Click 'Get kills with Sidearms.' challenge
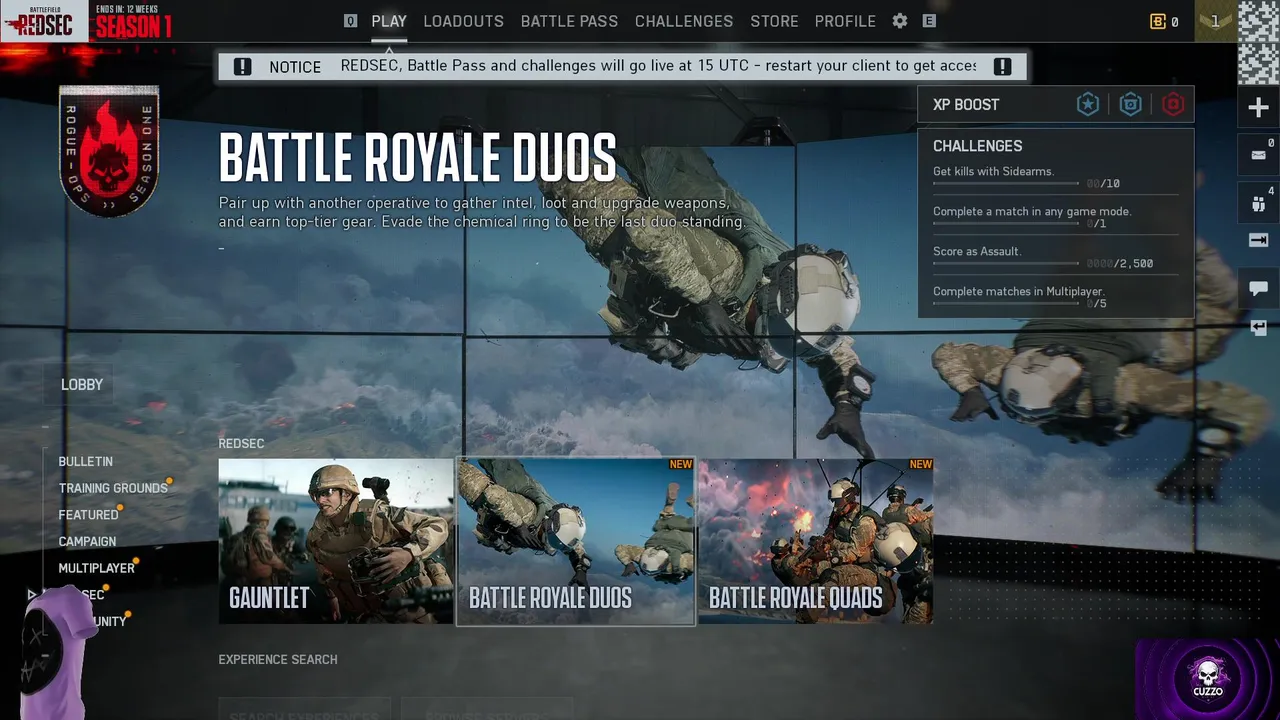1280x720 pixels. pos(993,172)
